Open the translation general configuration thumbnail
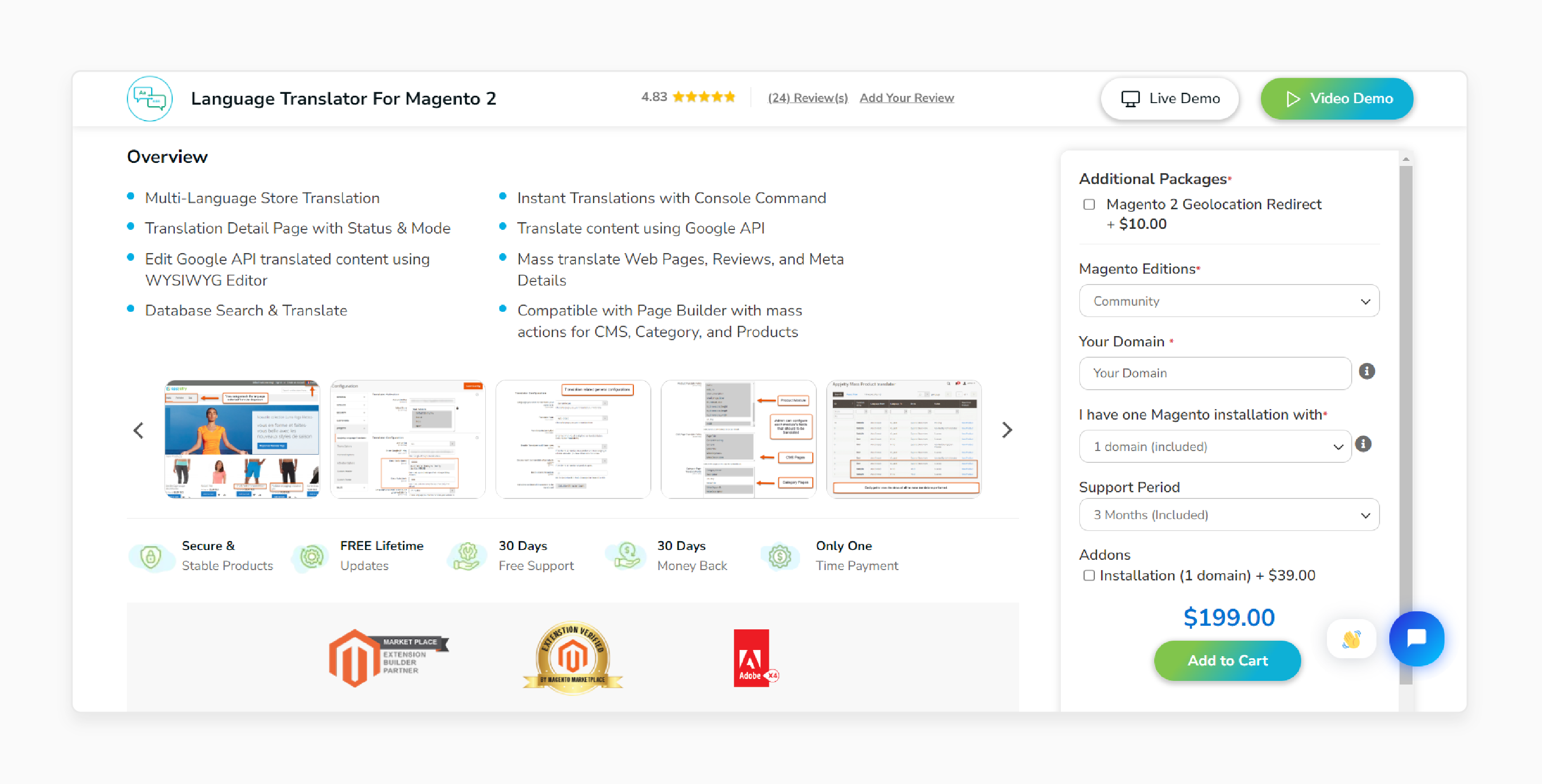 click(573, 439)
